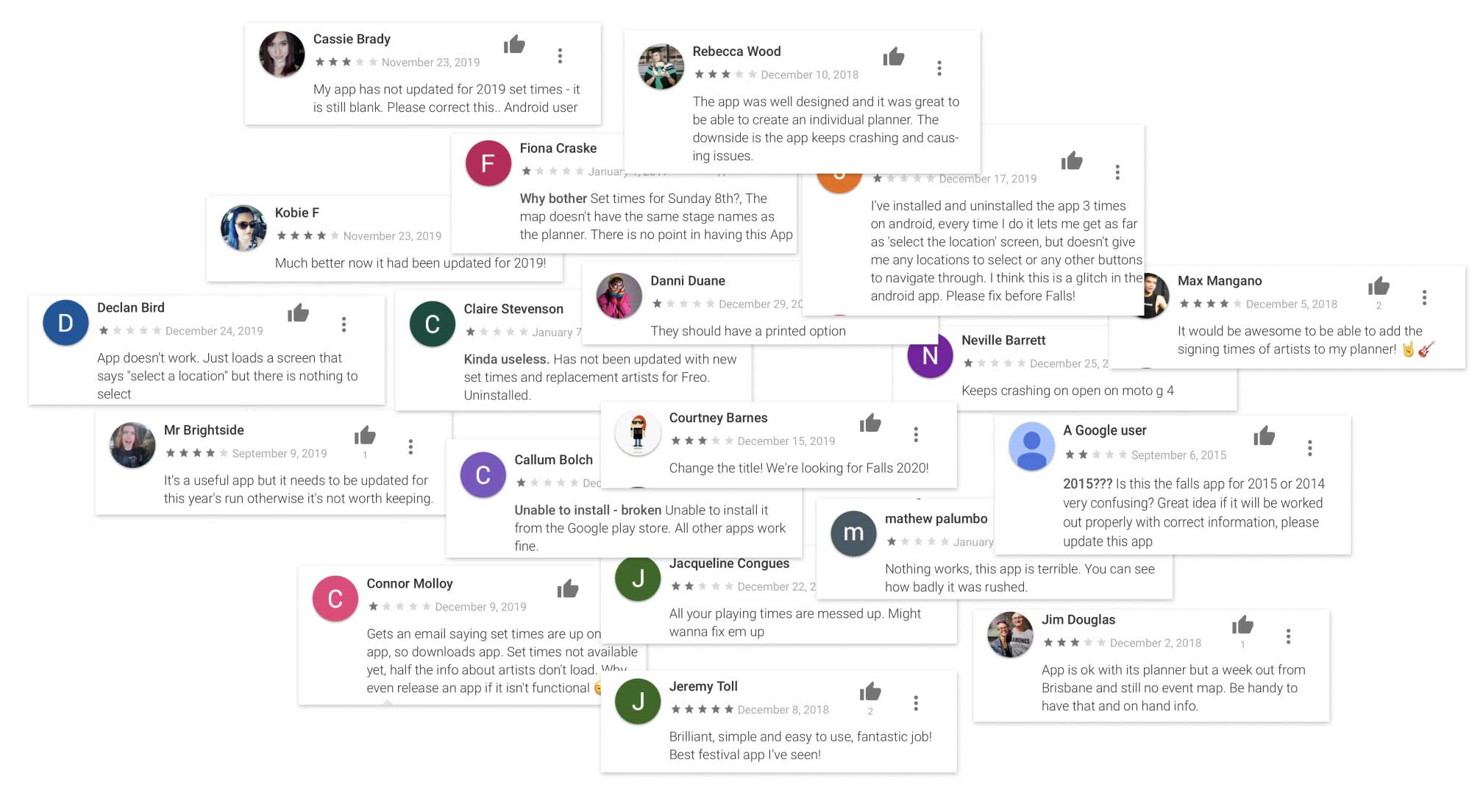Open more options on Rebecca Wood's review
The height and width of the screenshot is (812, 1483).
[939, 68]
